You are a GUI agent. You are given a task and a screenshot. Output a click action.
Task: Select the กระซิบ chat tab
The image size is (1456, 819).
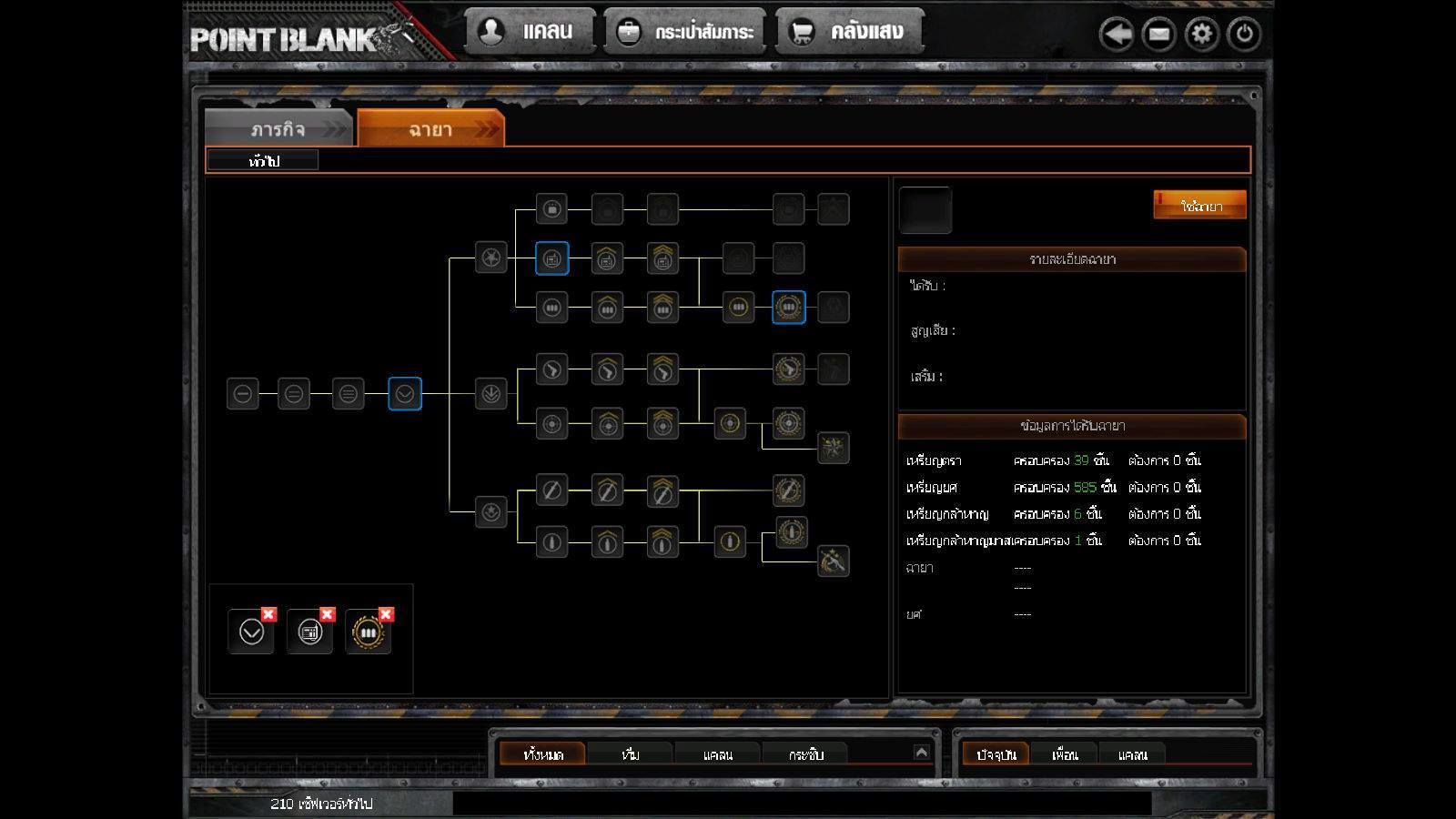pos(805,753)
